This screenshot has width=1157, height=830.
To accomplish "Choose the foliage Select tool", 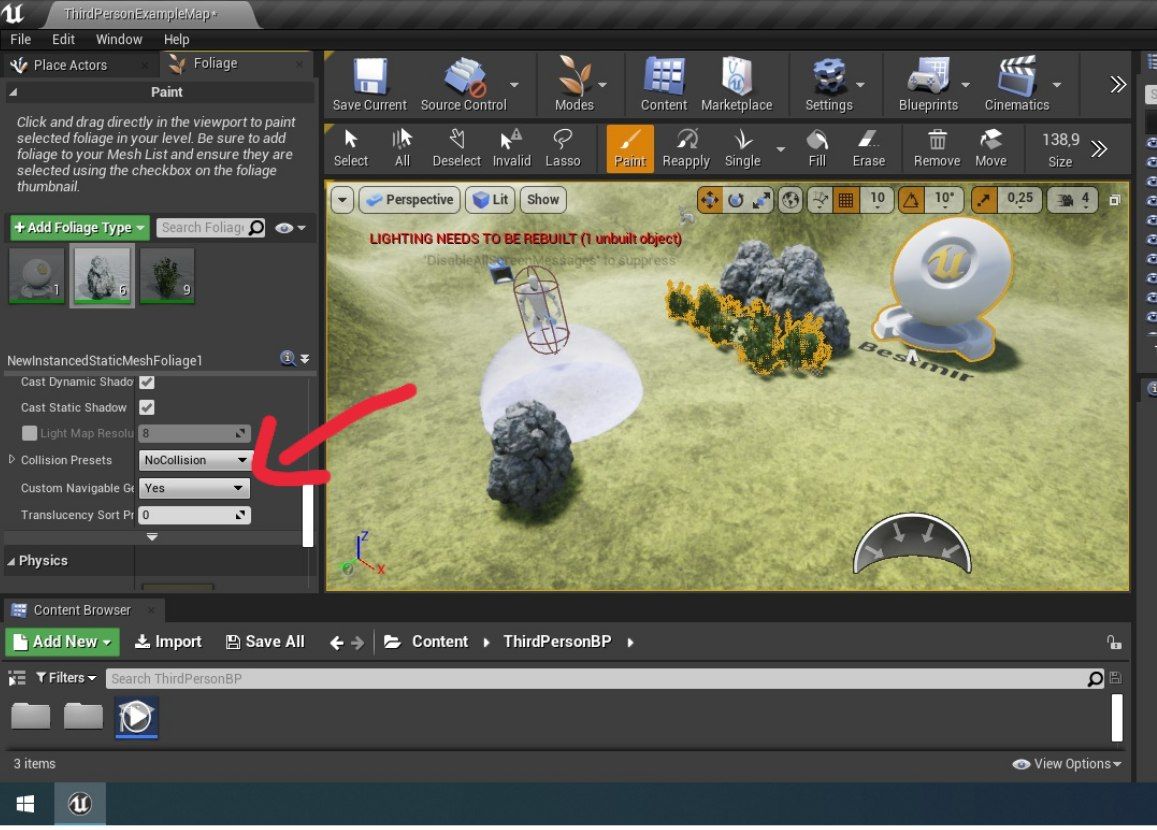I will pos(350,148).
